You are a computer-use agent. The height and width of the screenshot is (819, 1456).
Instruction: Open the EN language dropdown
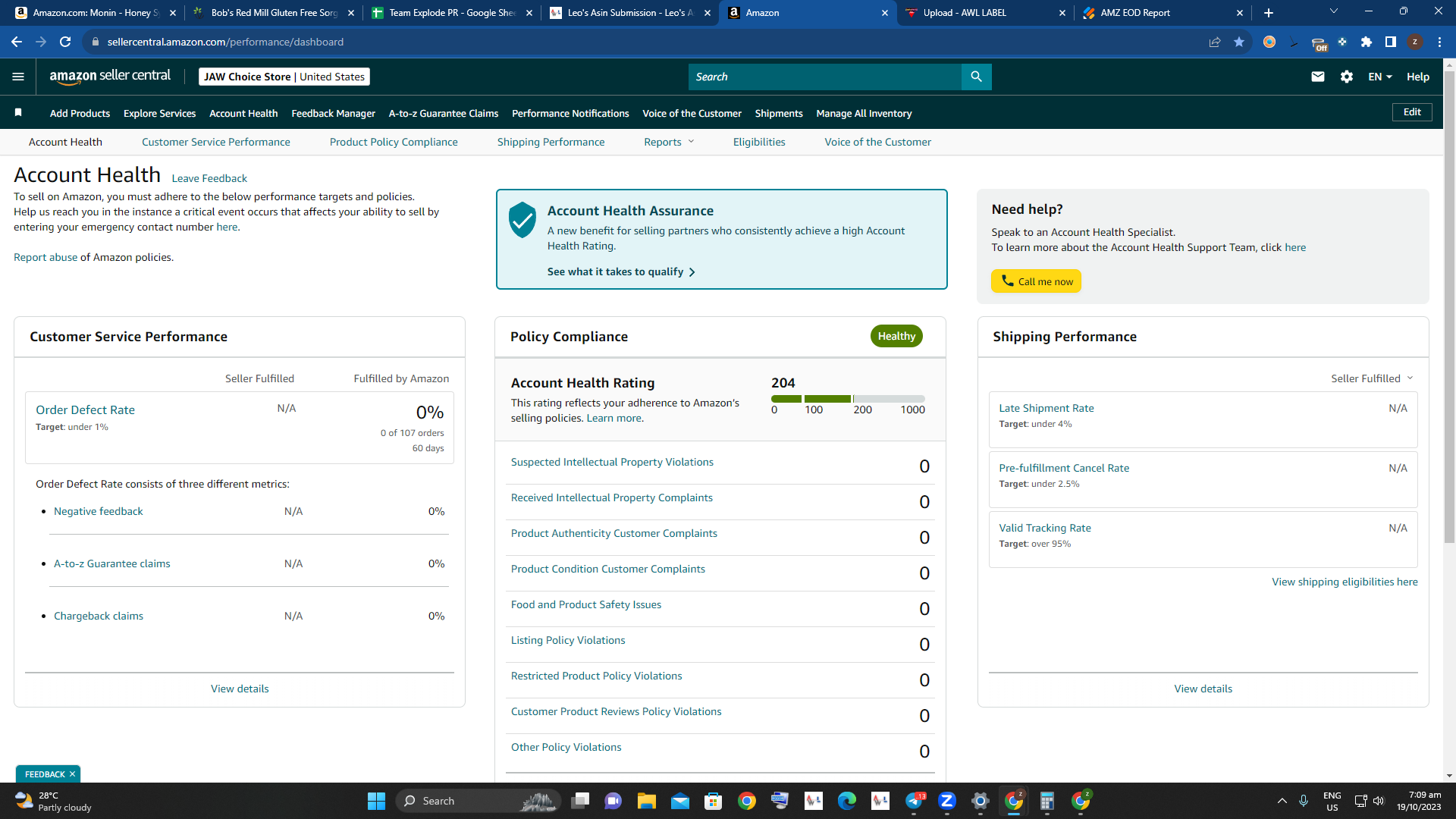point(1380,77)
